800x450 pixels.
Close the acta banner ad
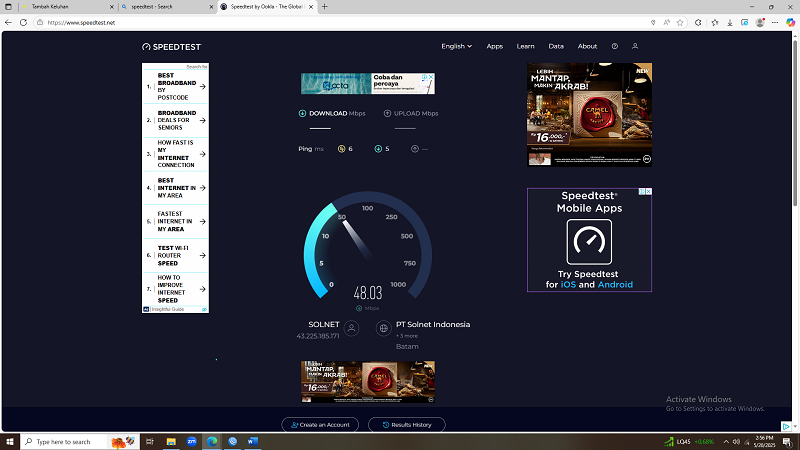click(431, 77)
